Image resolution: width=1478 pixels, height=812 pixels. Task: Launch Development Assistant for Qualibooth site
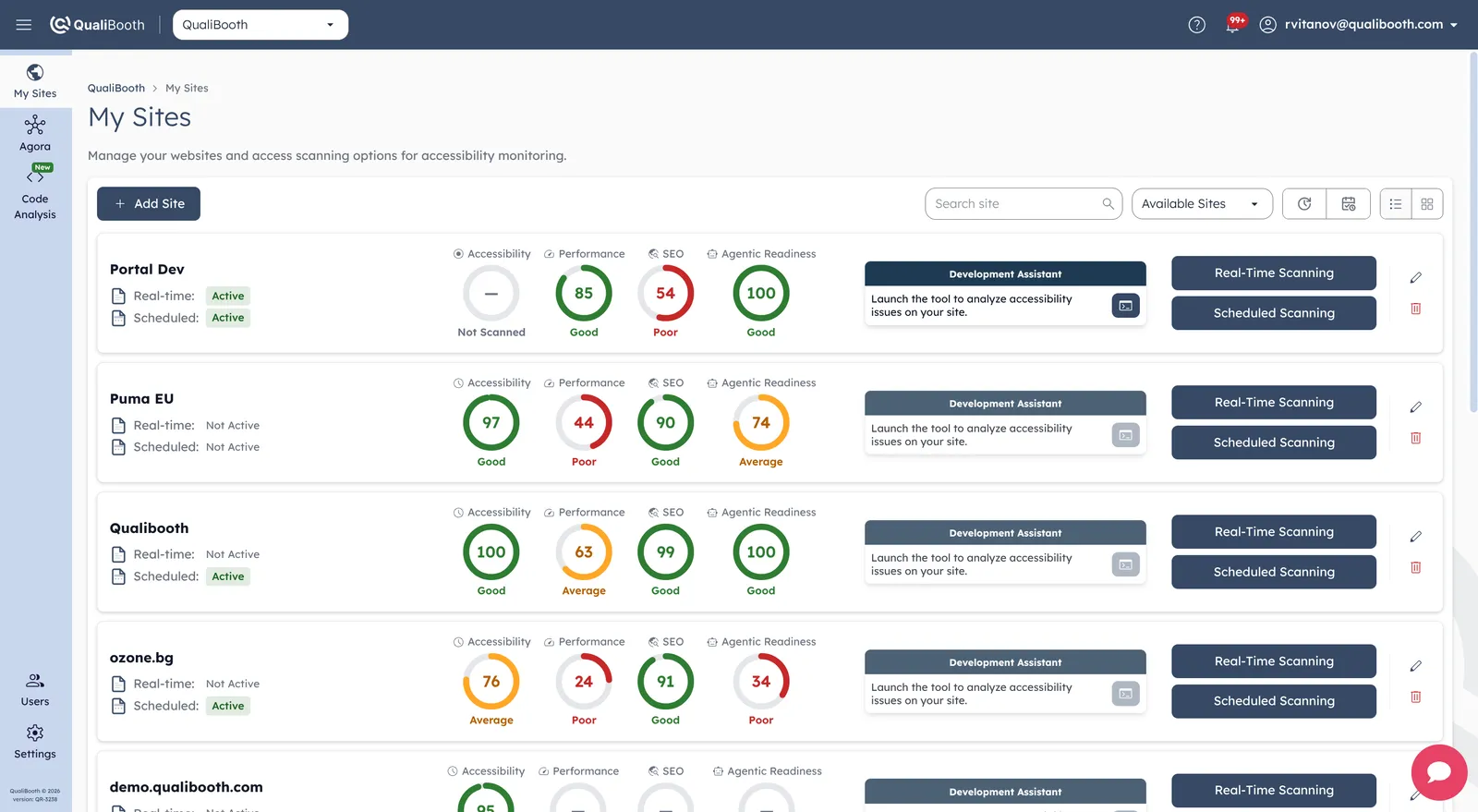(x=1125, y=564)
